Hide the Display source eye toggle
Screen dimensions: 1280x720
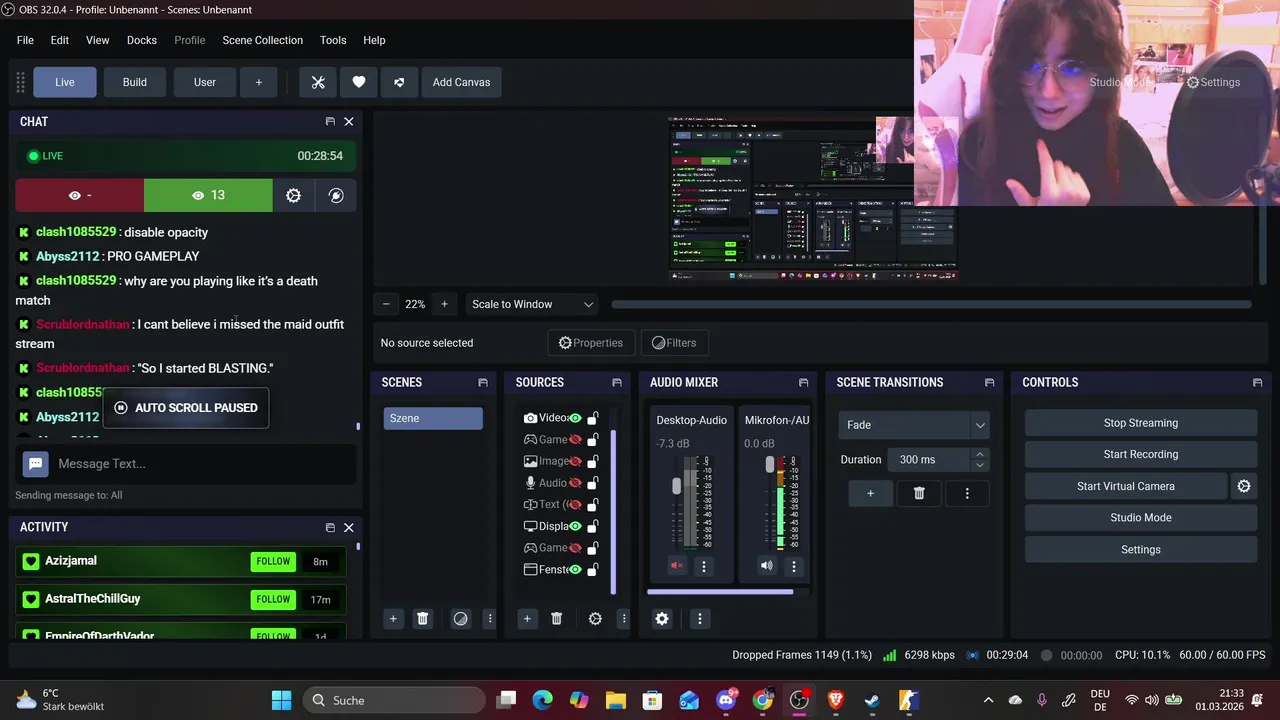tap(575, 526)
